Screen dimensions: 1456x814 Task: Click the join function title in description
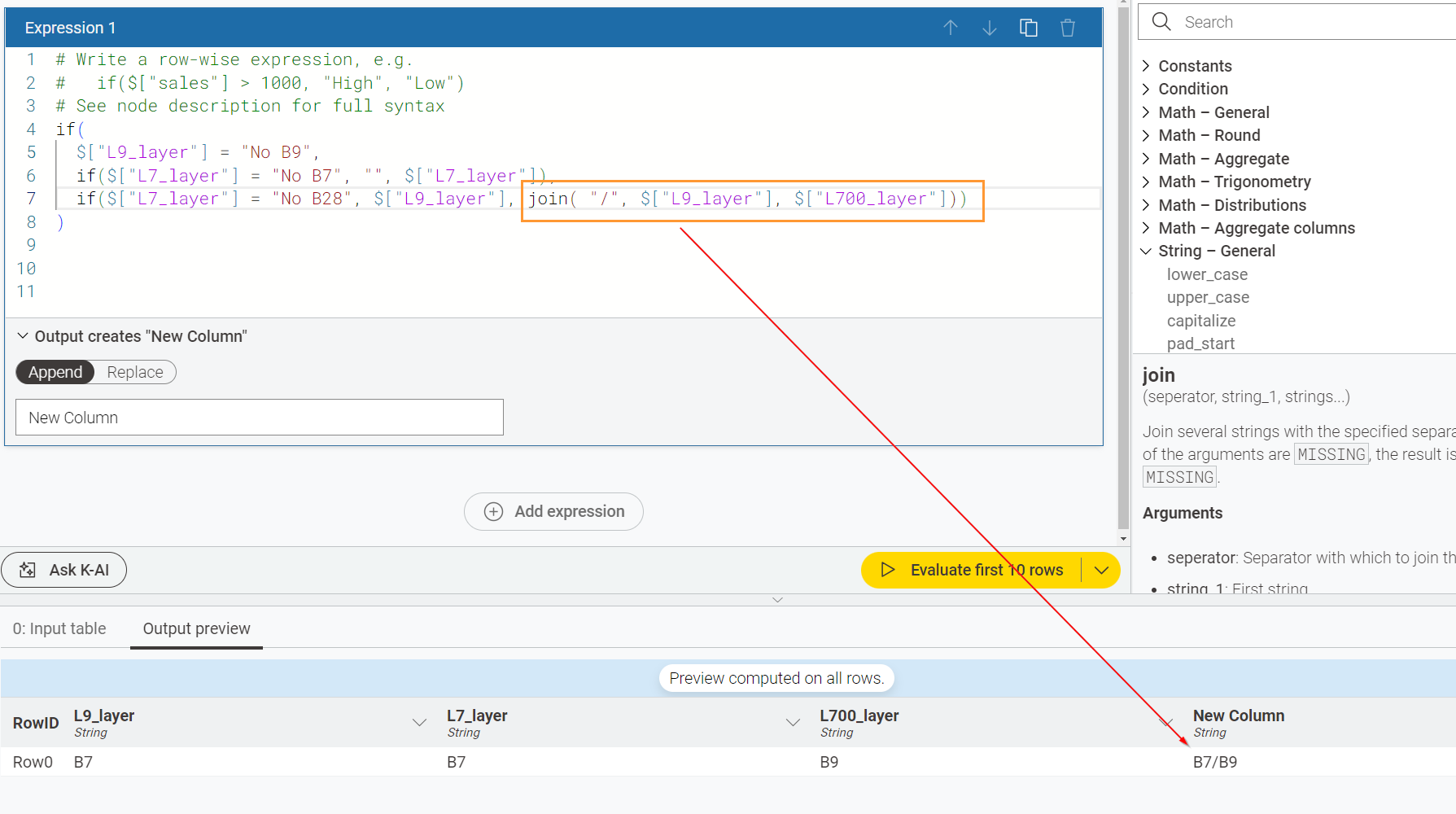tap(1158, 375)
